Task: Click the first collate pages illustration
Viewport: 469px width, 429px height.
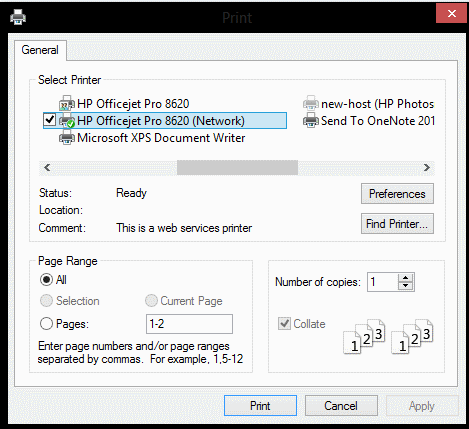Action: tap(364, 337)
